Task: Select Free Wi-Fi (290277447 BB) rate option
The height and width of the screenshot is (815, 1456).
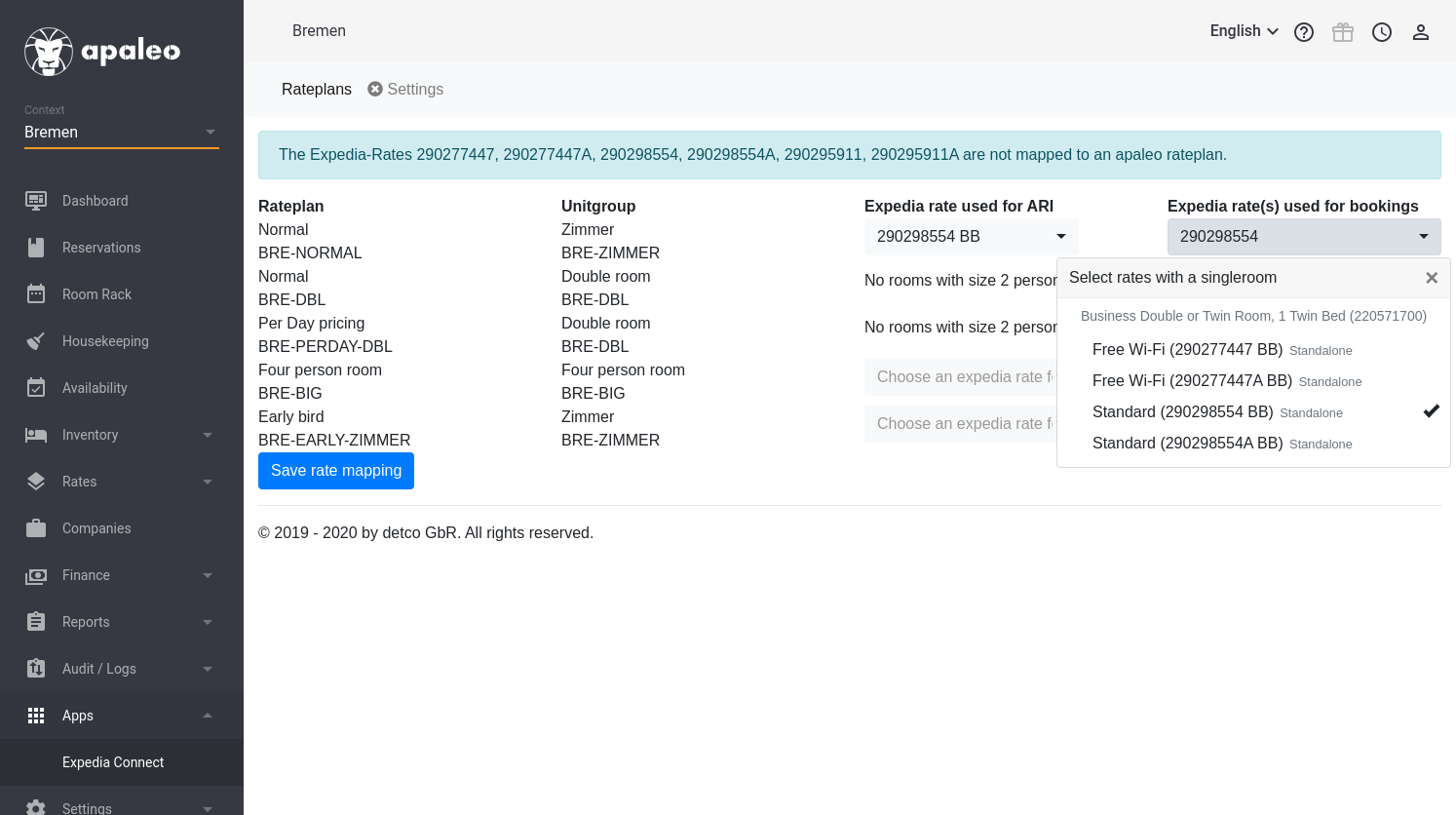Action: (1187, 350)
